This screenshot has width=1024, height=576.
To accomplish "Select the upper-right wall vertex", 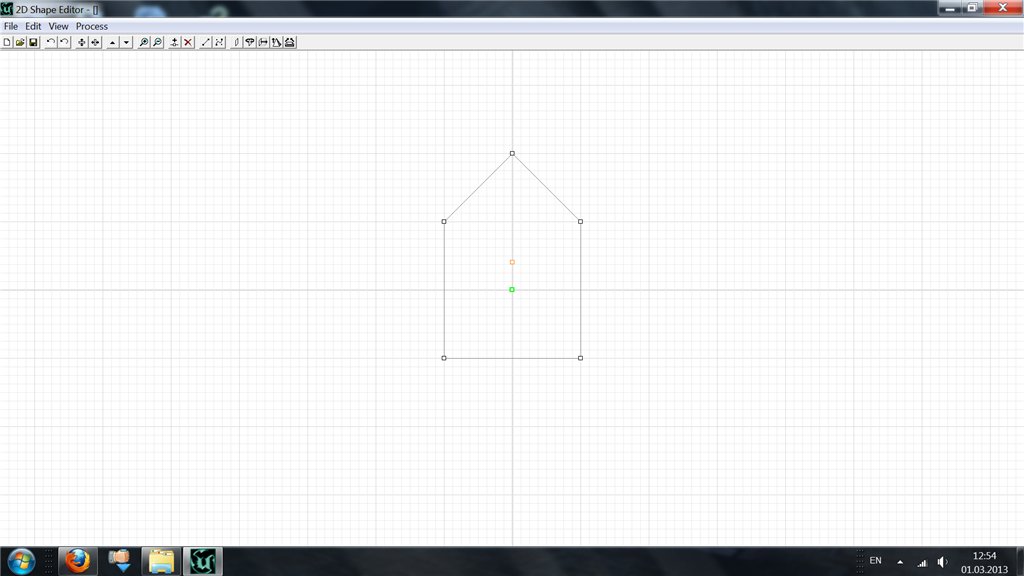I will coord(581,221).
